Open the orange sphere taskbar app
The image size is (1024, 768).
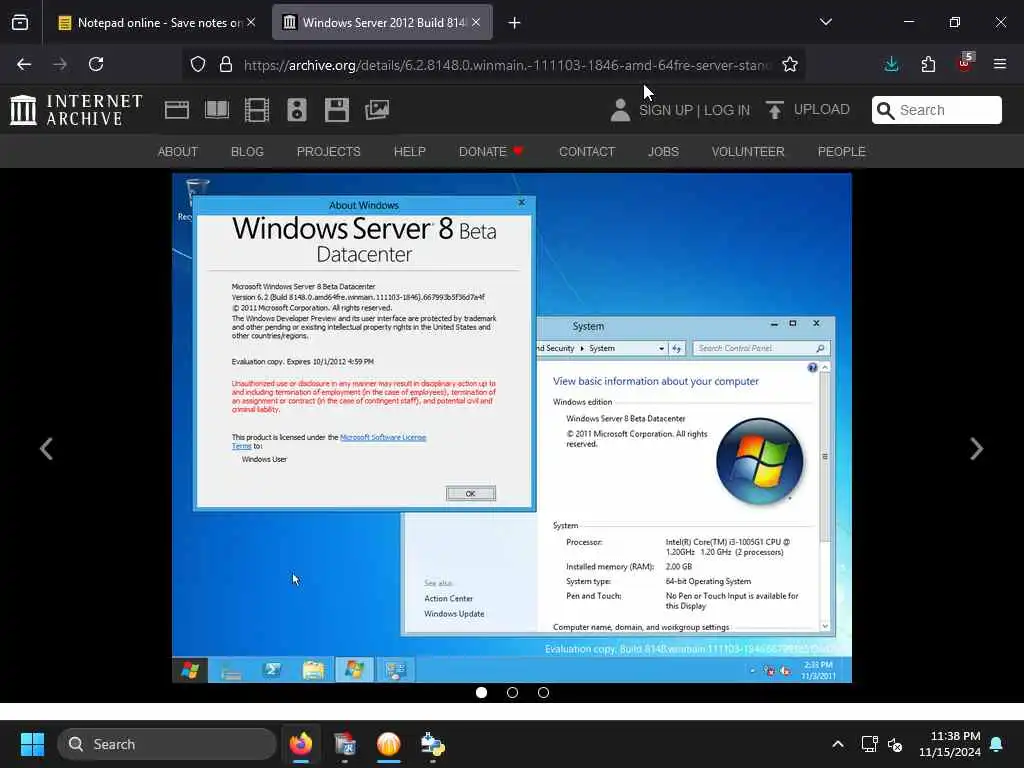(x=389, y=744)
